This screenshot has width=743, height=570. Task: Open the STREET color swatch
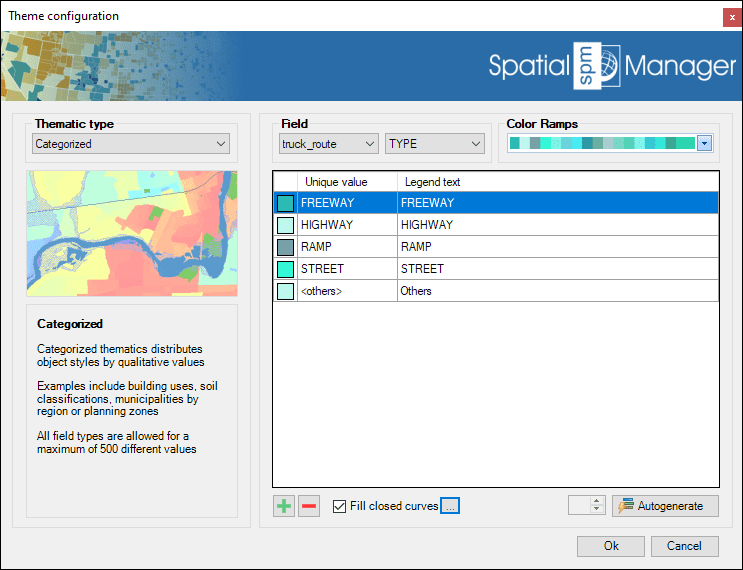tap(285, 269)
